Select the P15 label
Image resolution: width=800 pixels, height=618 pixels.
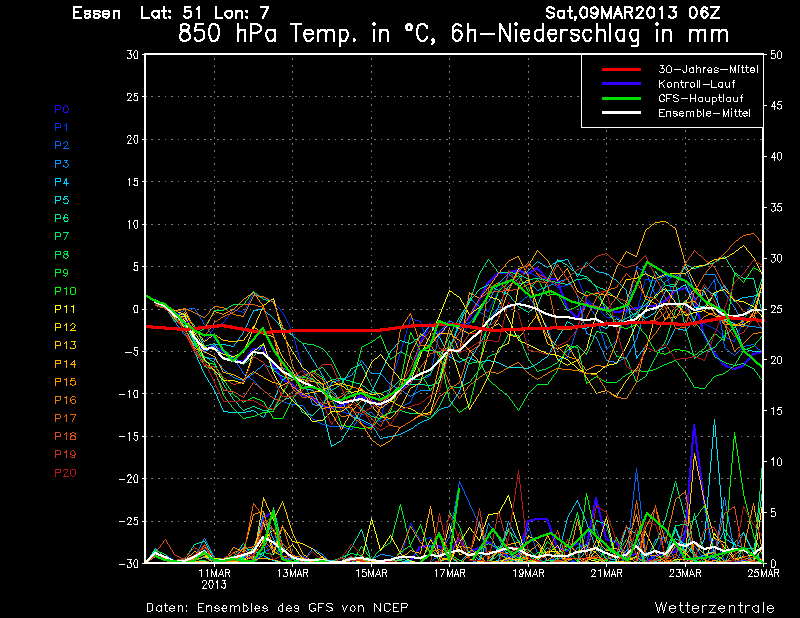tap(65, 382)
